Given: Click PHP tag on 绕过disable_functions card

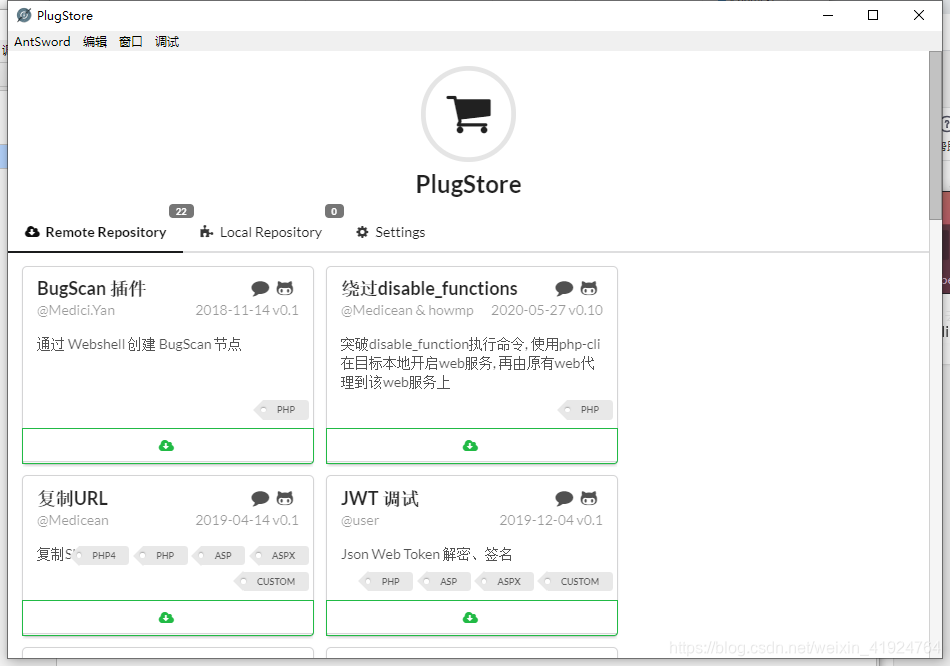Looking at the screenshot, I should [x=586, y=410].
